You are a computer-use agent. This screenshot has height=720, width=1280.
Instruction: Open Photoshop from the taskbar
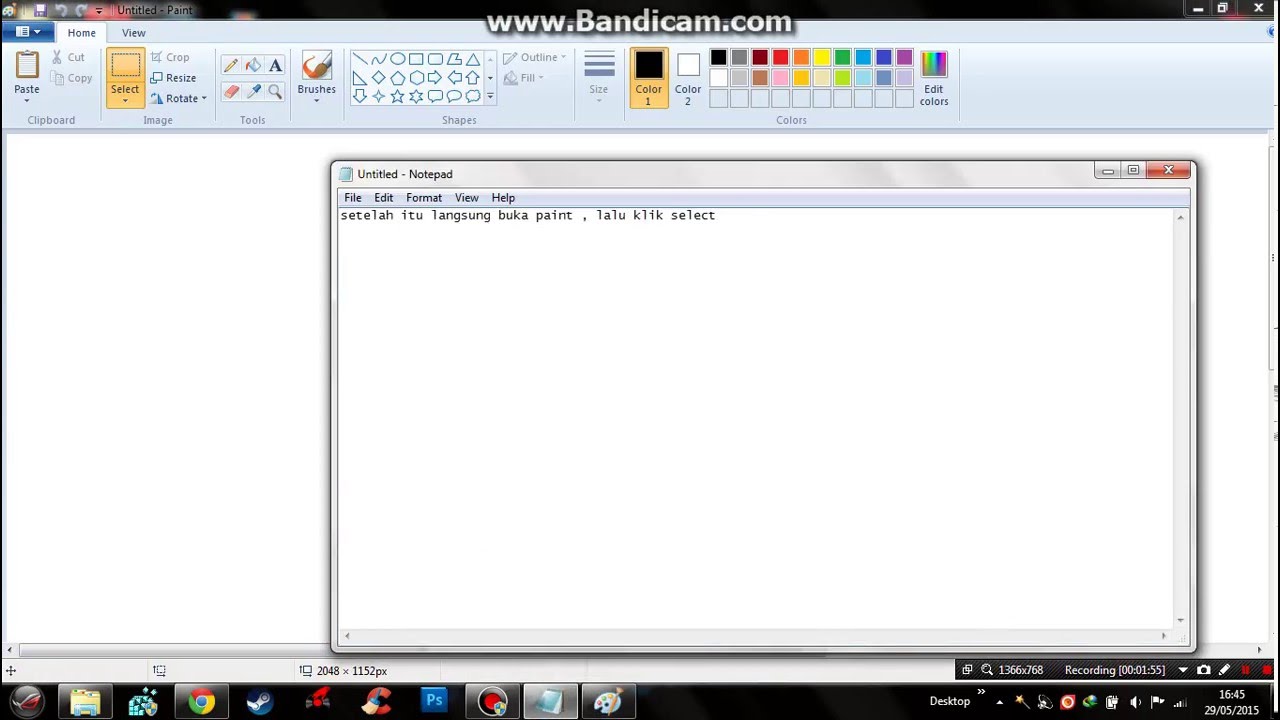(434, 702)
